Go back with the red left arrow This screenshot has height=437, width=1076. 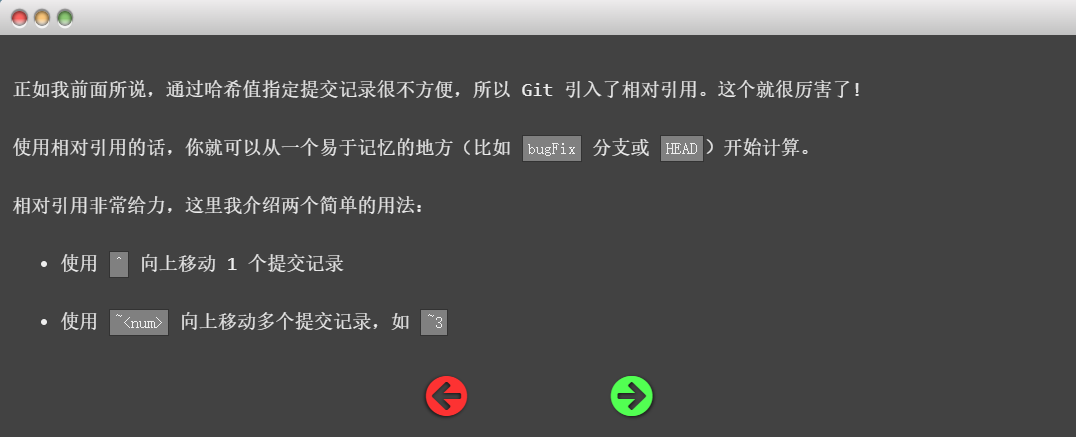pyautogui.click(x=447, y=397)
